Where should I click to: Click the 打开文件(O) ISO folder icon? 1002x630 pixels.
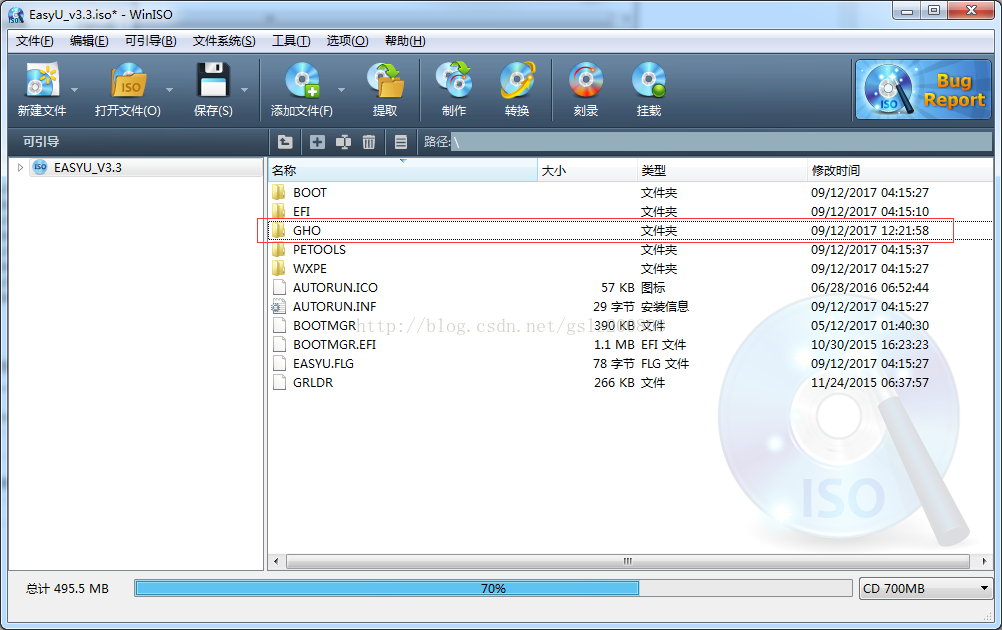point(128,81)
